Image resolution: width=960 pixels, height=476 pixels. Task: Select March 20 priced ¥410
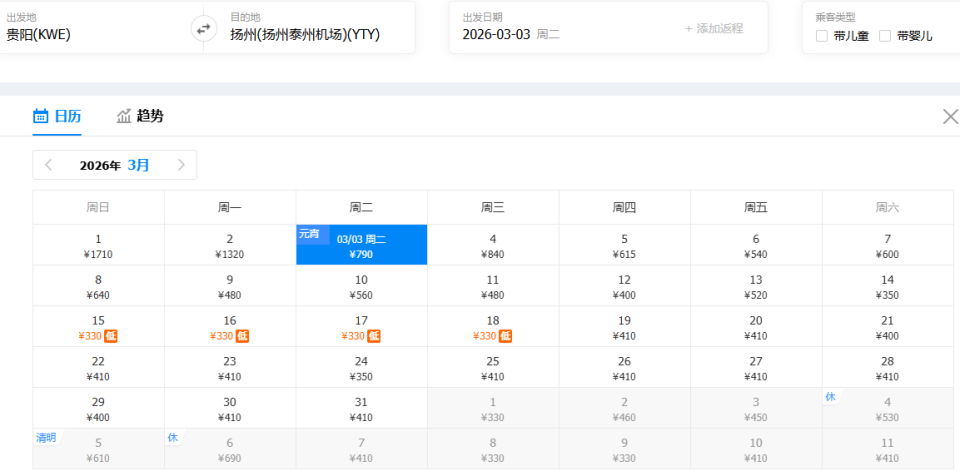tap(756, 327)
